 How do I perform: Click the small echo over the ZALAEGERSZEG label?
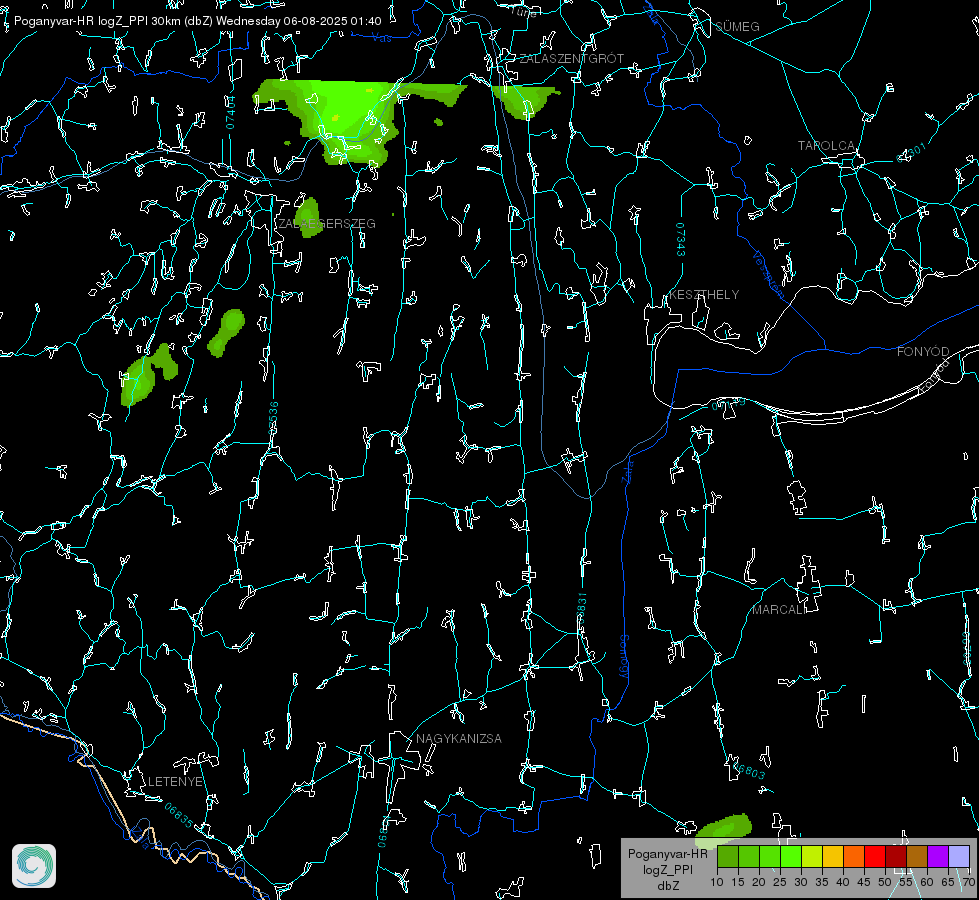(308, 217)
